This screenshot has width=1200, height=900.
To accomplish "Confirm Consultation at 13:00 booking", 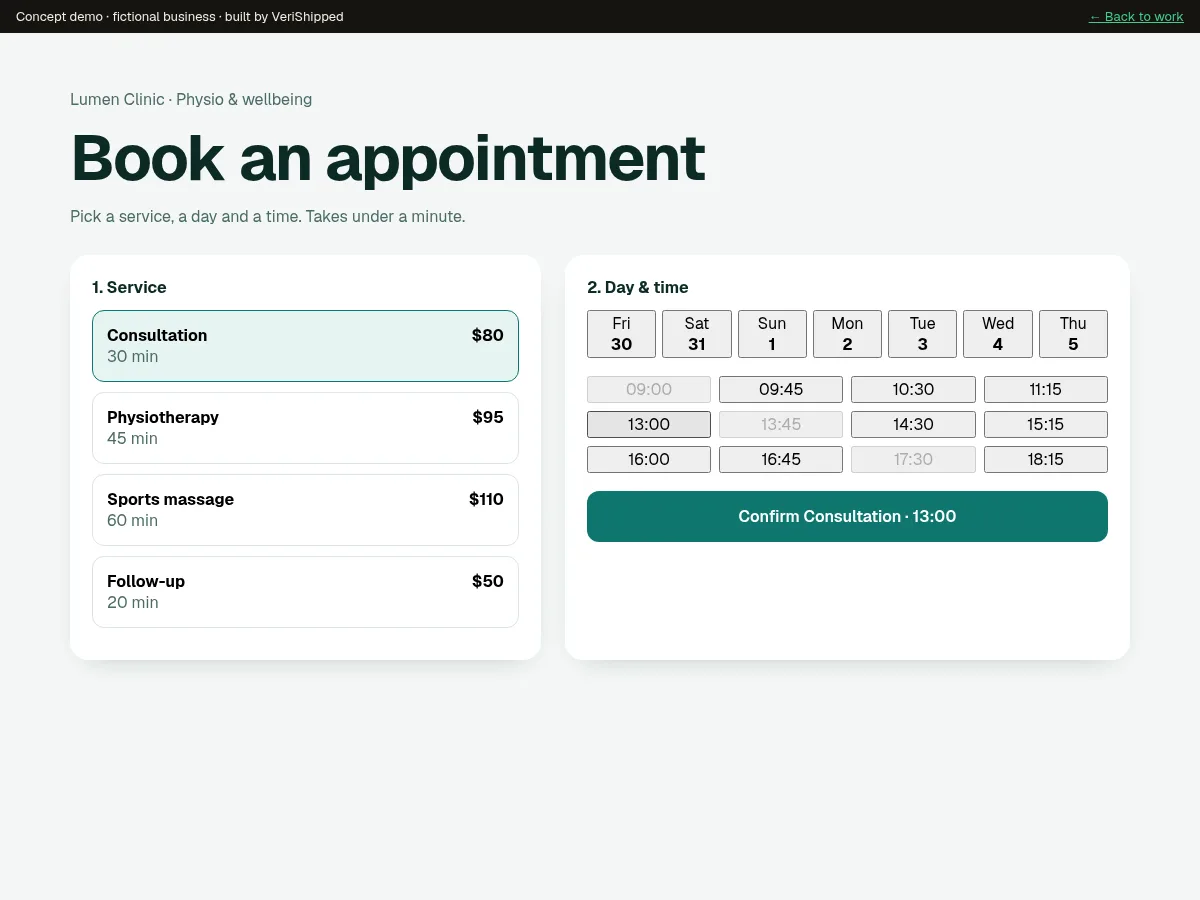I will [847, 516].
